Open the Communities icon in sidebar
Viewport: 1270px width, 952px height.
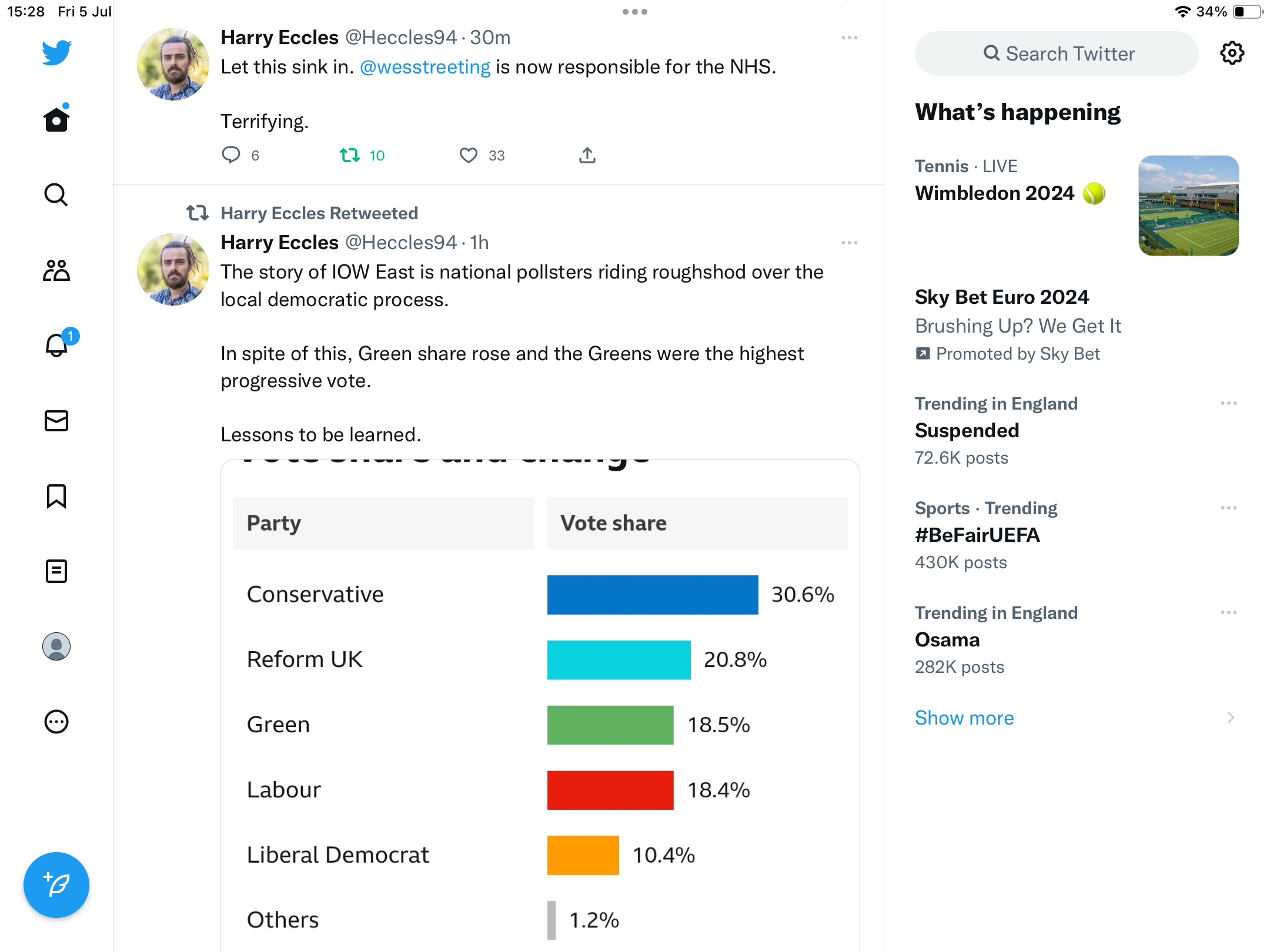pyautogui.click(x=56, y=270)
